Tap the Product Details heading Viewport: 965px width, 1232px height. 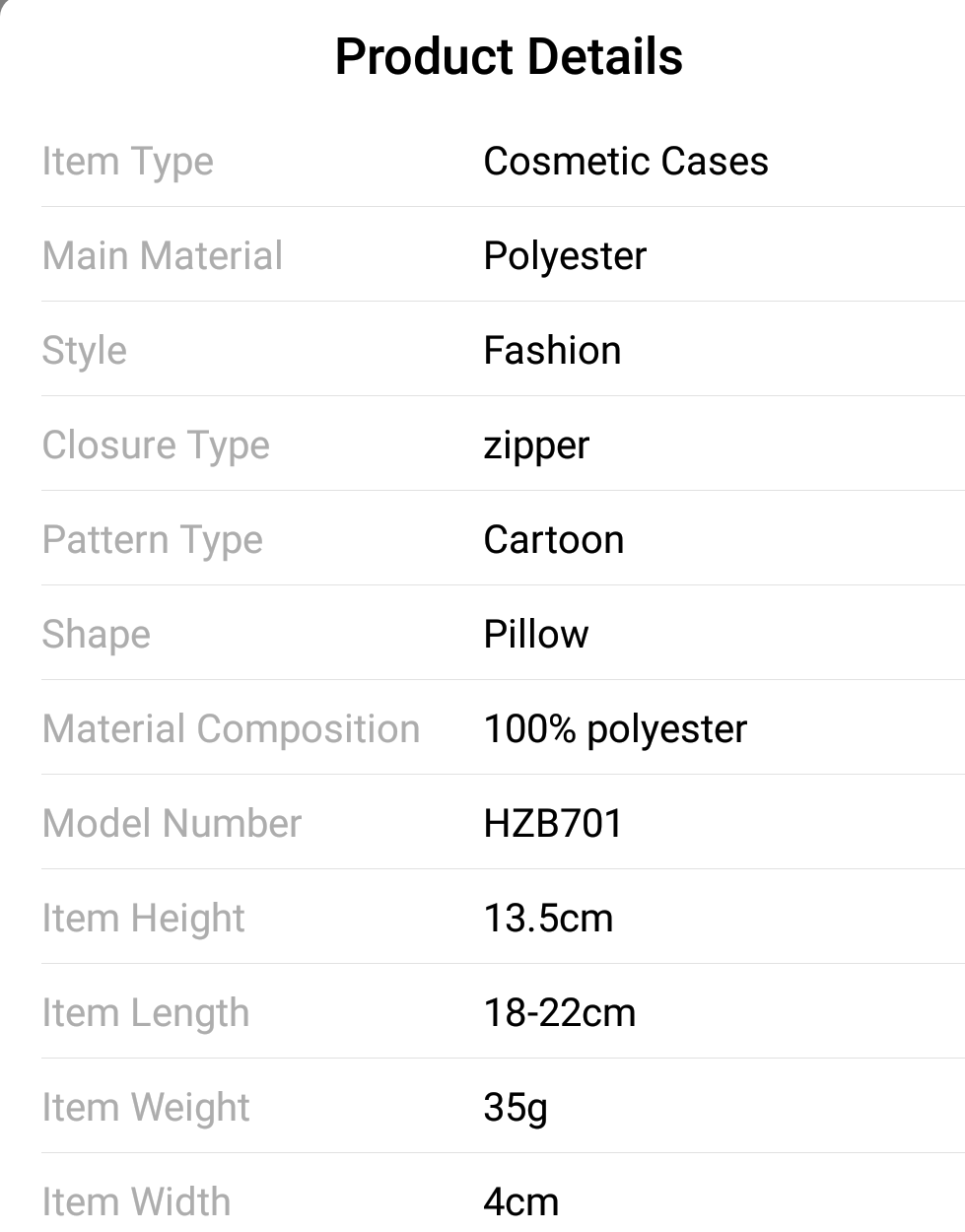(x=509, y=56)
